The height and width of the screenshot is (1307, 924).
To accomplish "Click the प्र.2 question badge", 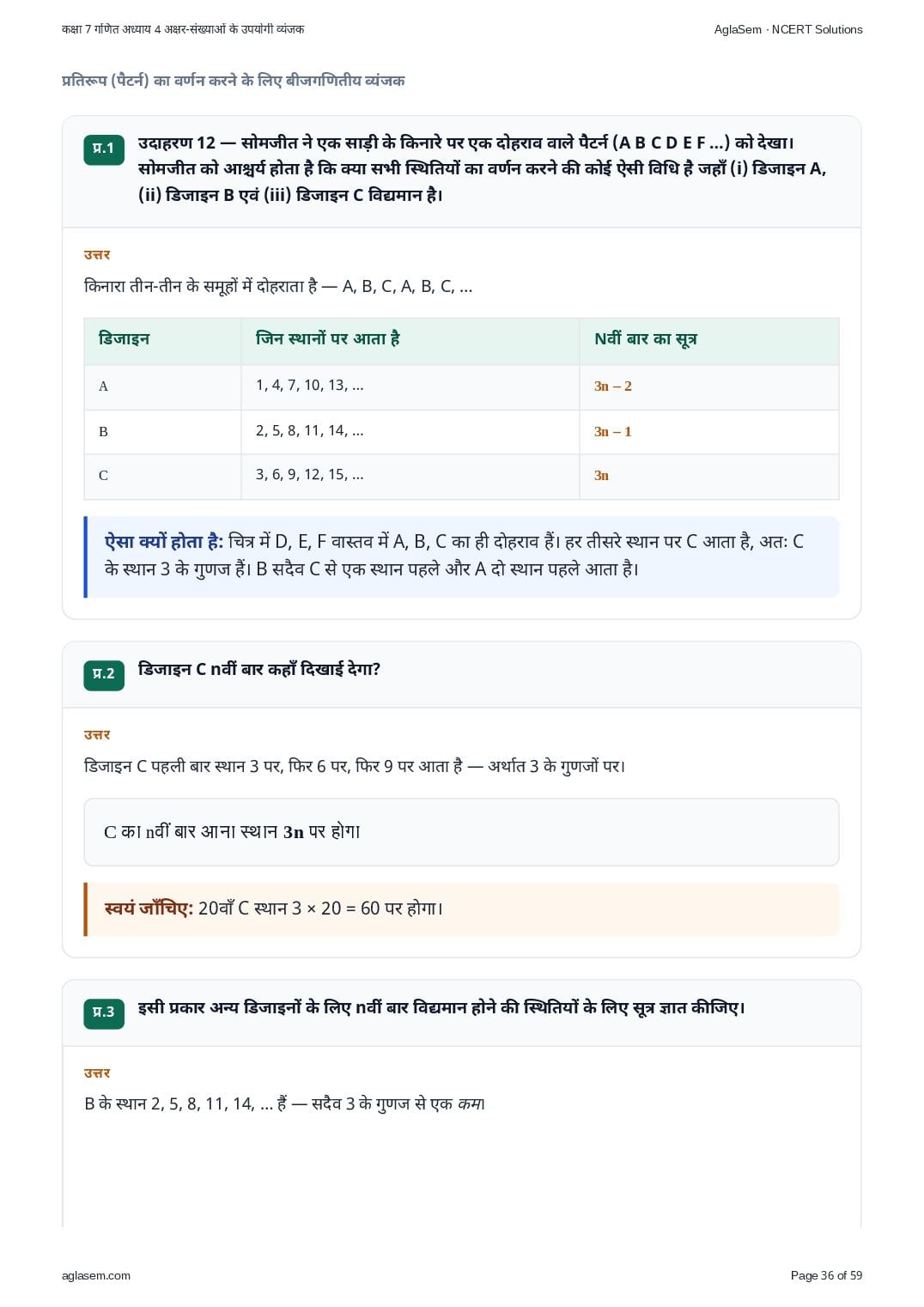I will pyautogui.click(x=104, y=674).
